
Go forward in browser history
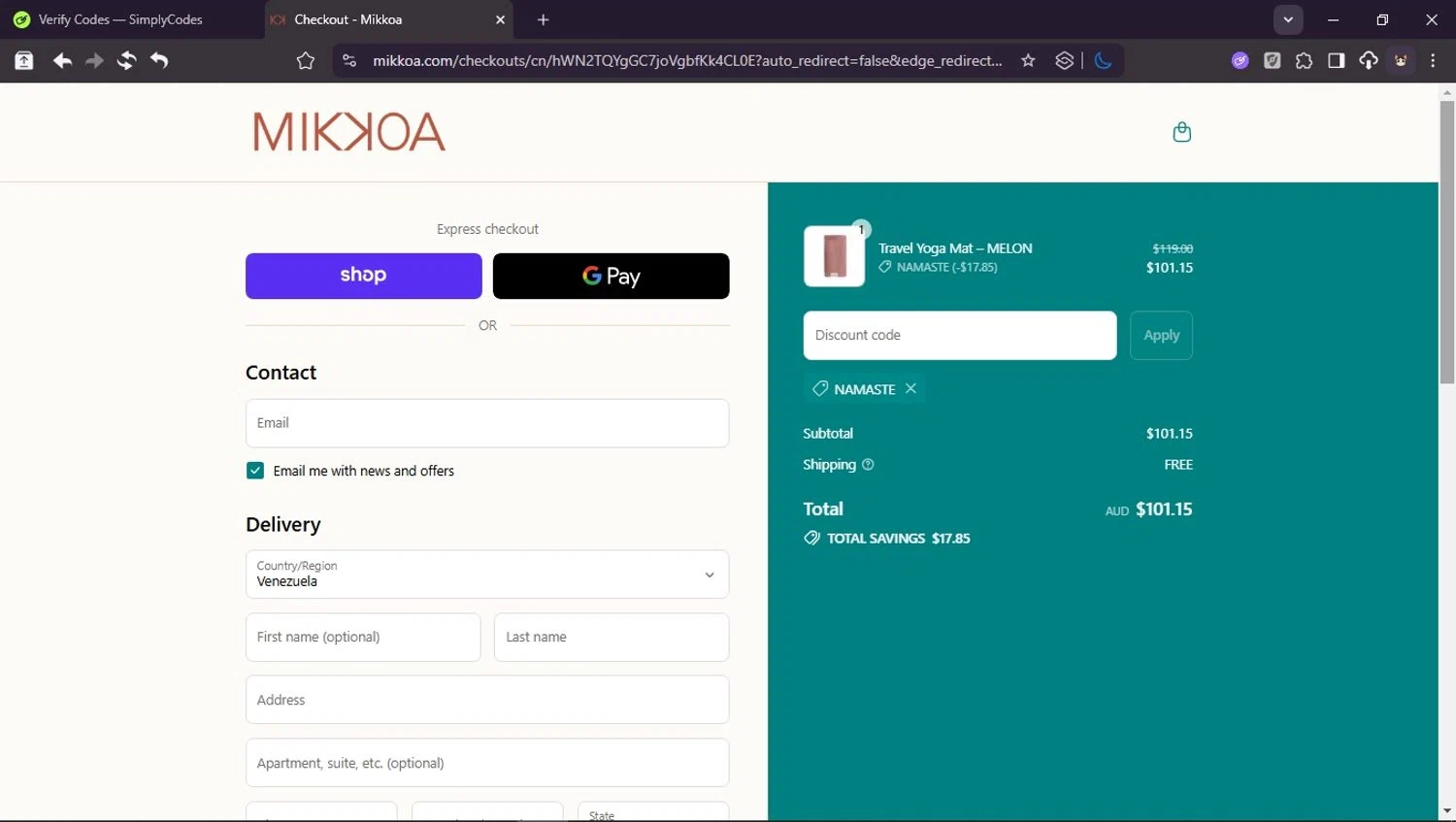94,60
